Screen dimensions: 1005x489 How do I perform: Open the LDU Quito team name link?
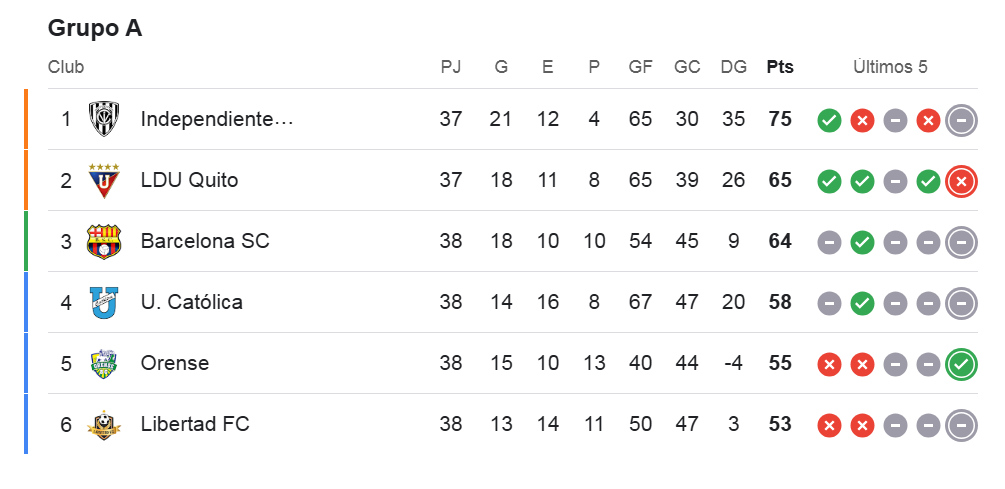190,181
